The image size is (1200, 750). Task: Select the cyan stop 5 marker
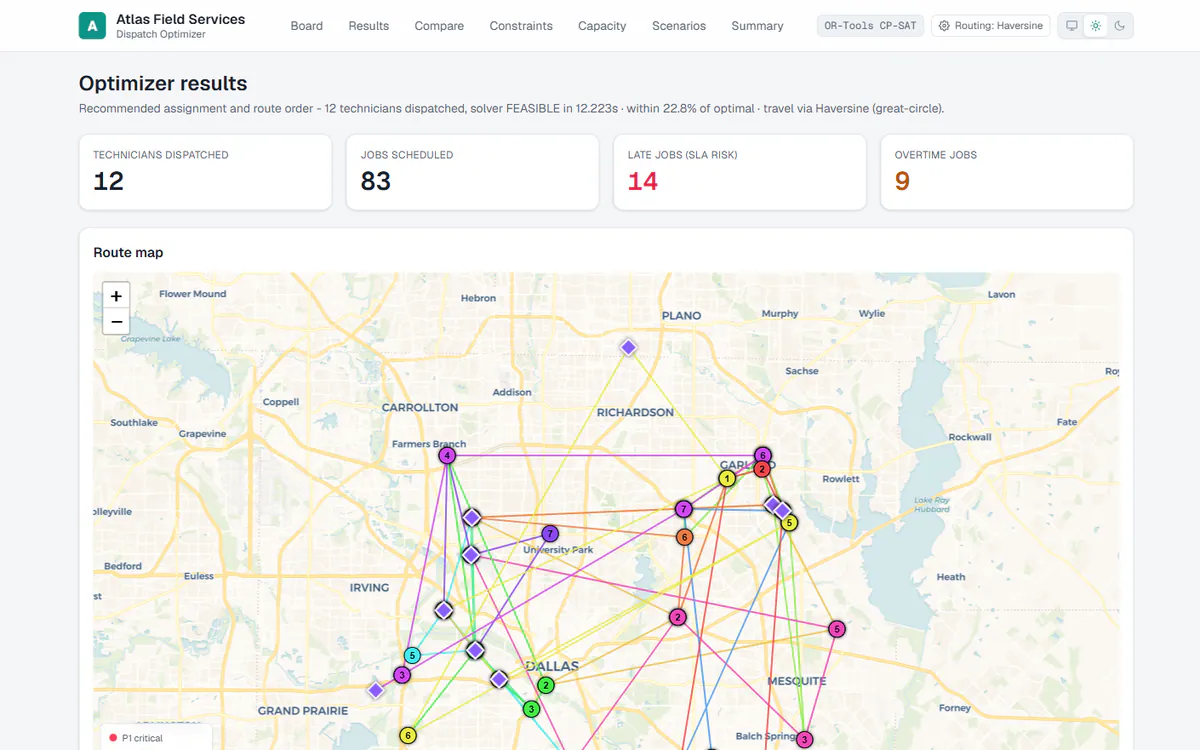[x=412, y=656]
